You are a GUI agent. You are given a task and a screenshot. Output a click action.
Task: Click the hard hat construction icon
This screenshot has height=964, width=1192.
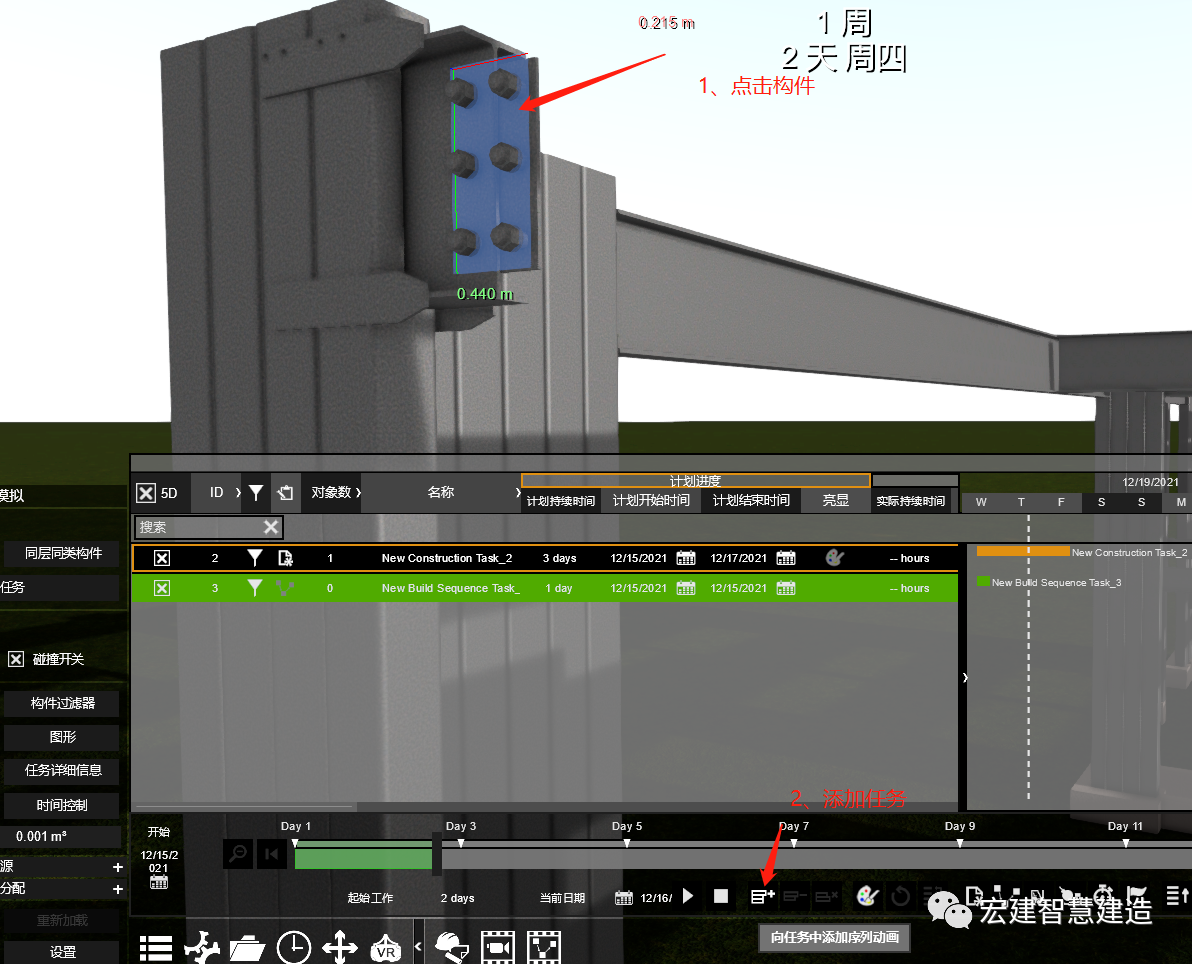452,947
